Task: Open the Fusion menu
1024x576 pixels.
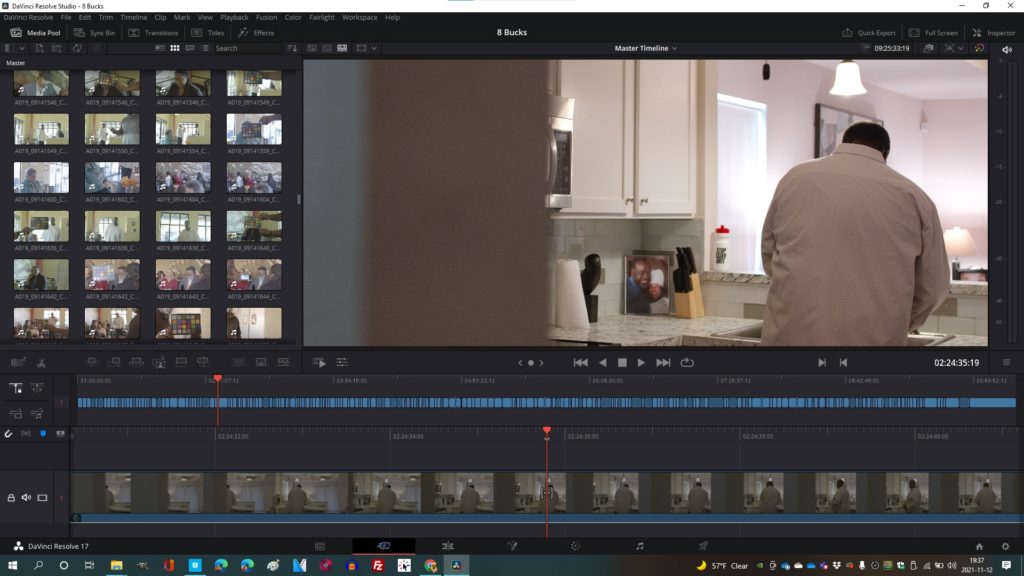Action: tap(266, 17)
